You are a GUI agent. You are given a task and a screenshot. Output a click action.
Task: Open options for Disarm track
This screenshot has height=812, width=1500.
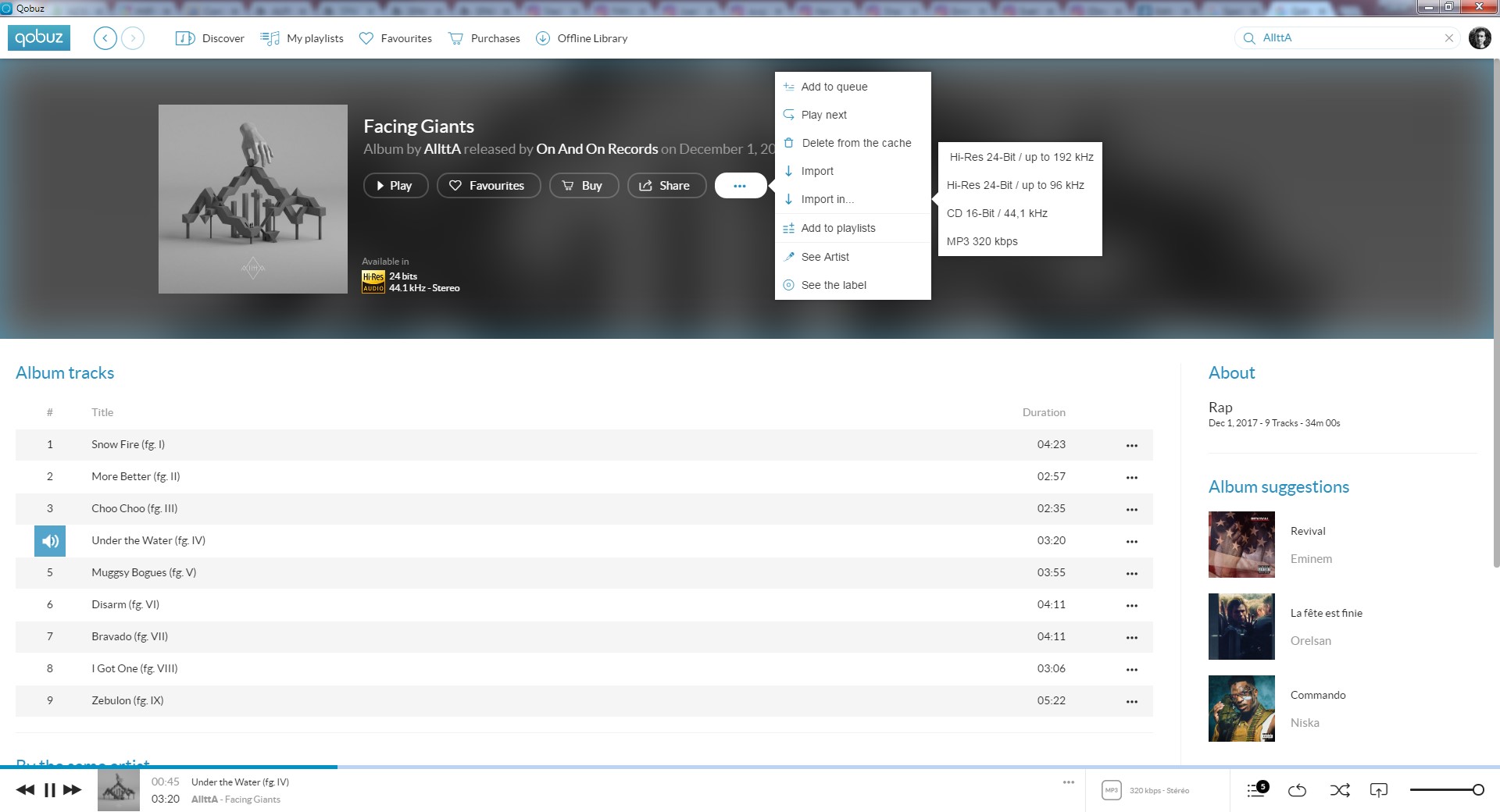click(x=1132, y=605)
